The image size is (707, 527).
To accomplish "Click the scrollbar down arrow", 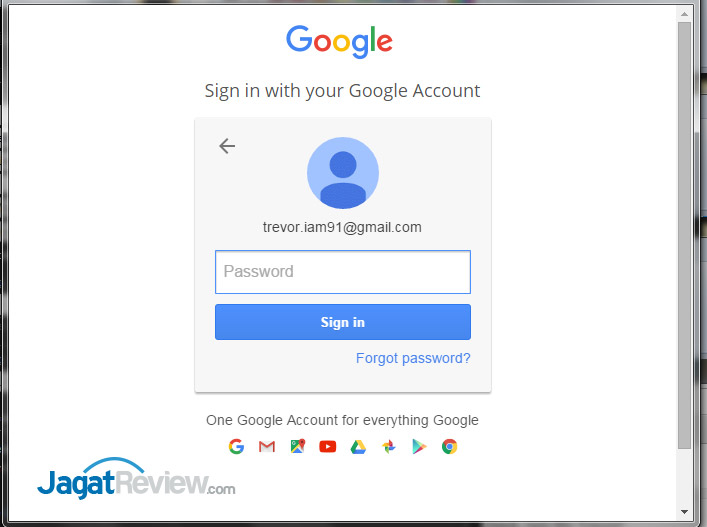I will coord(684,512).
